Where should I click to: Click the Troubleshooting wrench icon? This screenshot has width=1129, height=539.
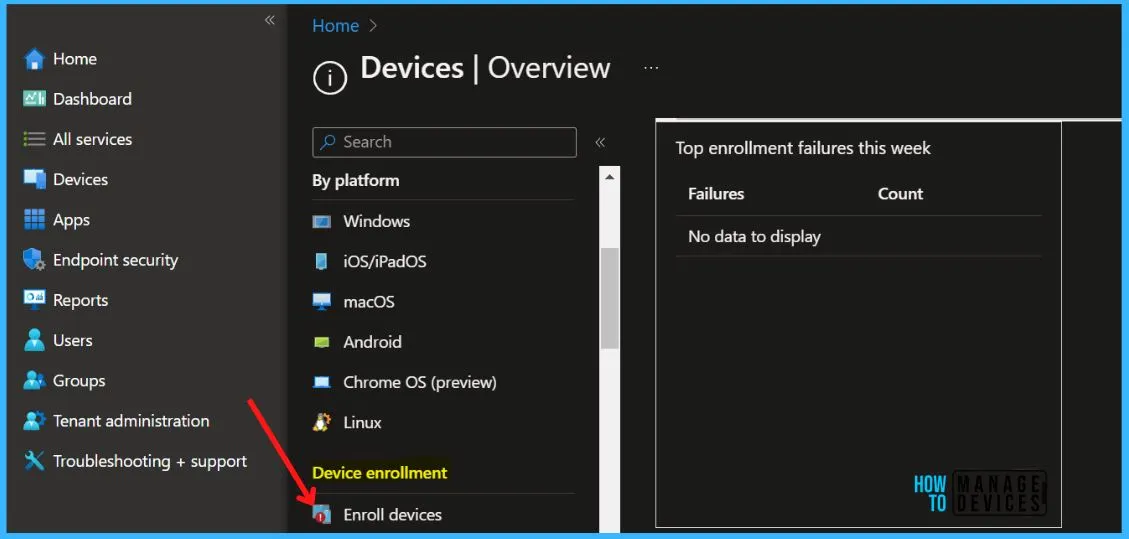pos(34,461)
